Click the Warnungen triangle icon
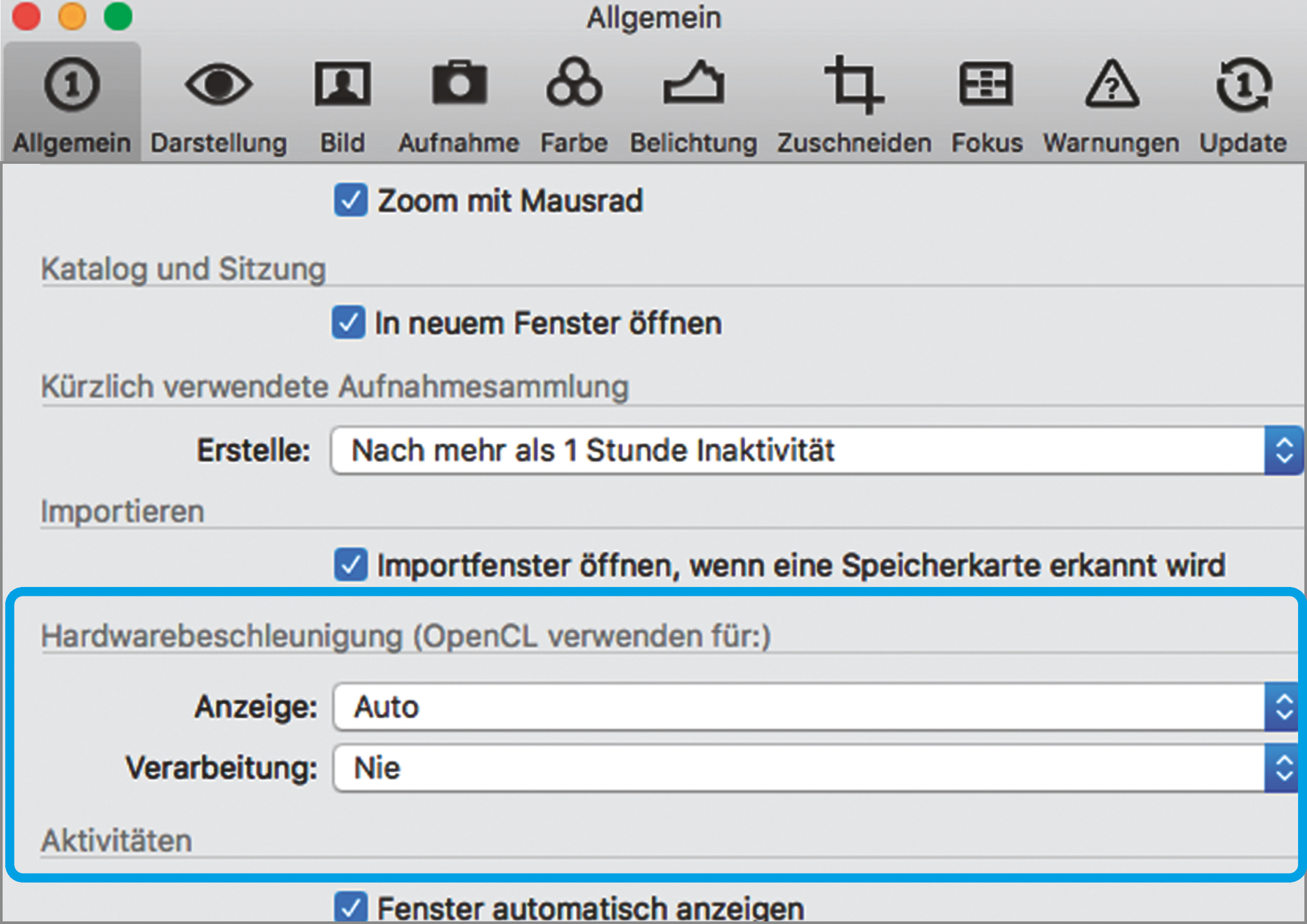 pyautogui.click(x=1111, y=84)
